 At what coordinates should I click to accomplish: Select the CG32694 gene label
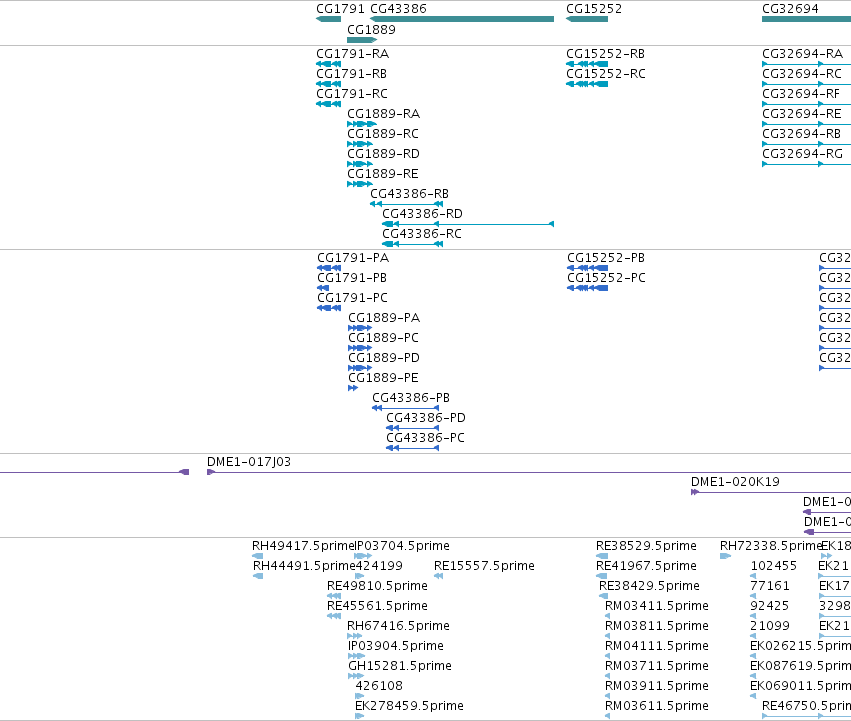point(790,9)
